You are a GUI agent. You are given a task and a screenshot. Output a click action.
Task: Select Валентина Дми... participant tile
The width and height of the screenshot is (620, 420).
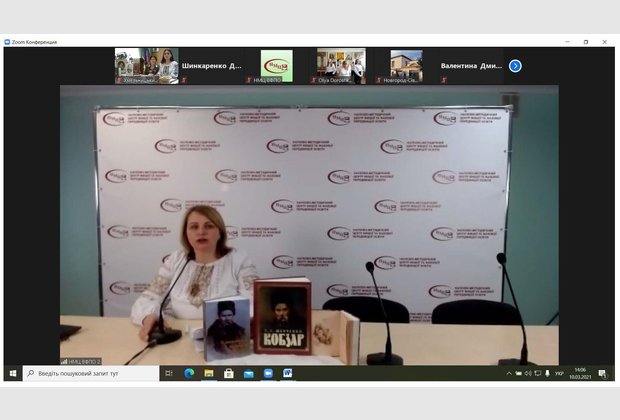471,66
